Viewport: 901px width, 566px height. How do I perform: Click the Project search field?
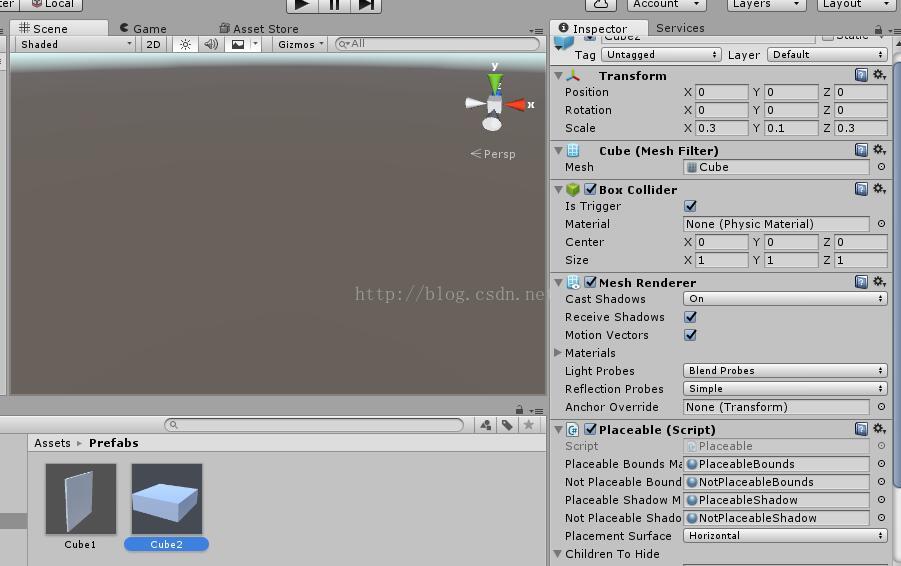click(314, 425)
